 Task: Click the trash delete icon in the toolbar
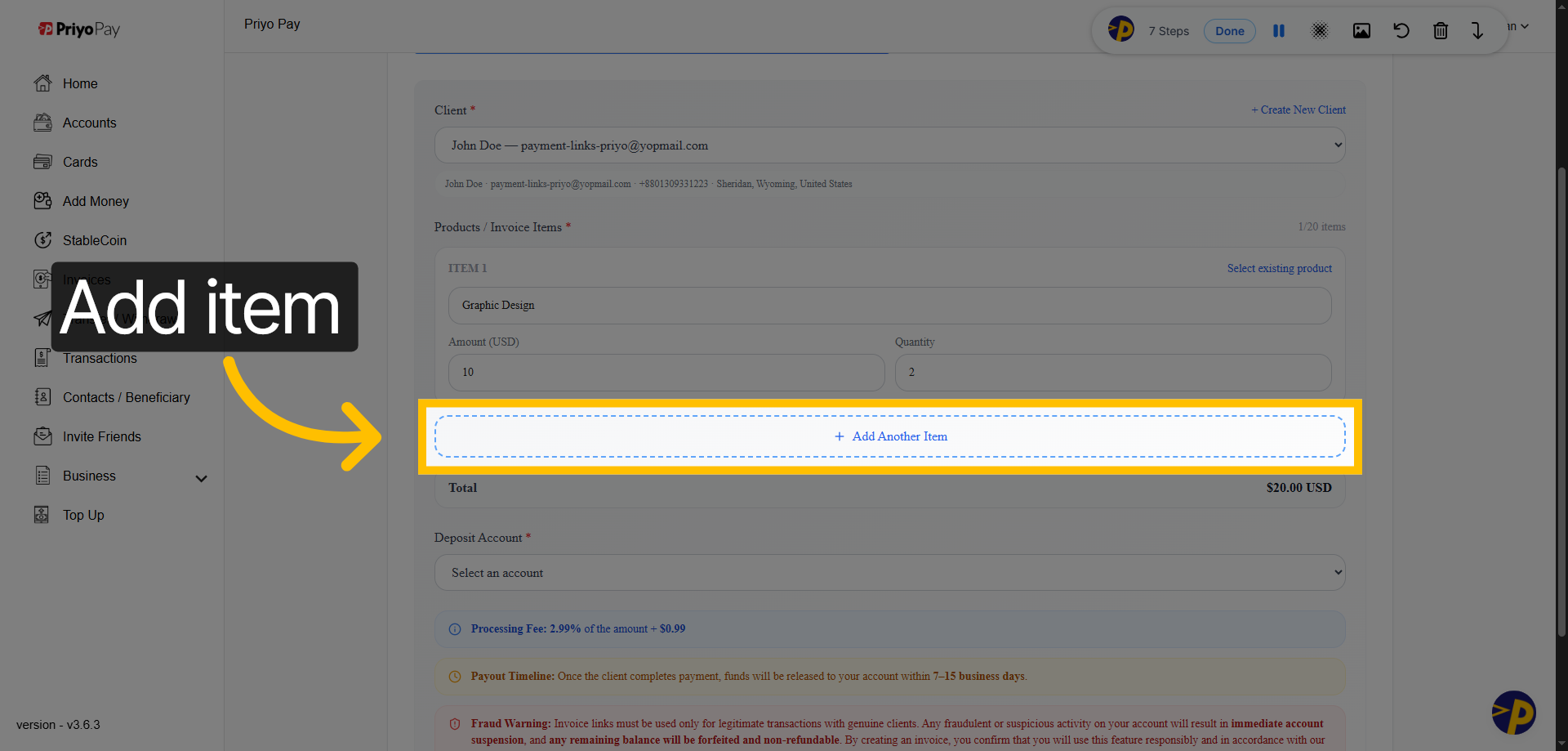tap(1441, 30)
